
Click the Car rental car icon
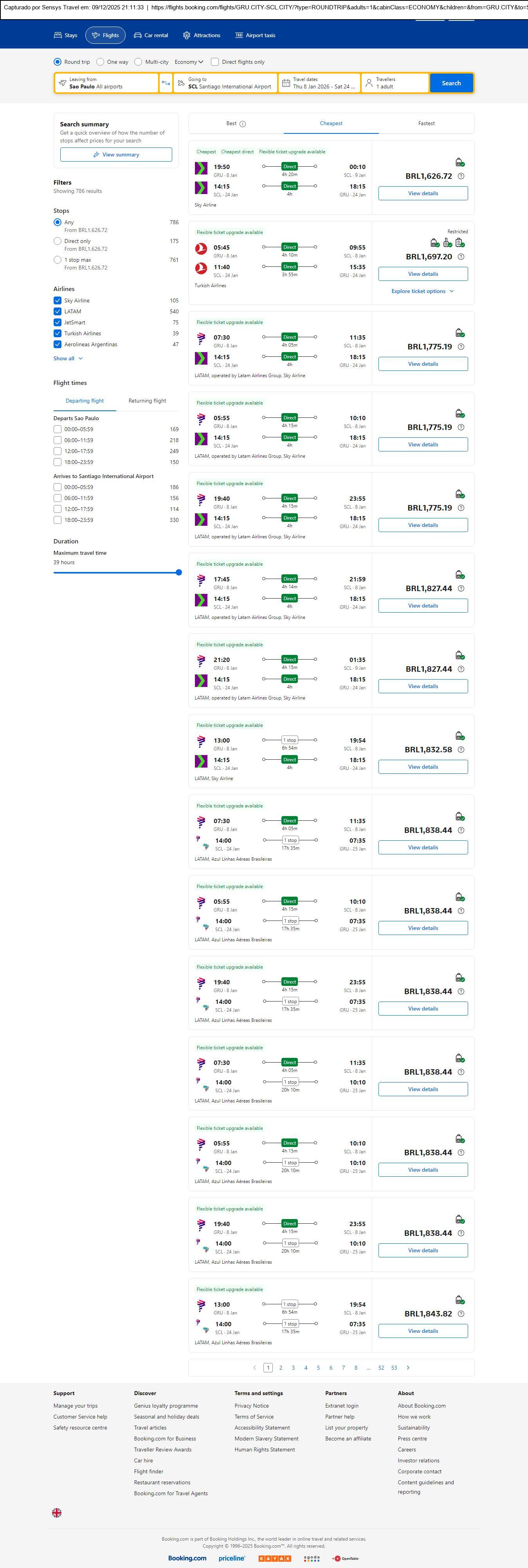tap(138, 35)
